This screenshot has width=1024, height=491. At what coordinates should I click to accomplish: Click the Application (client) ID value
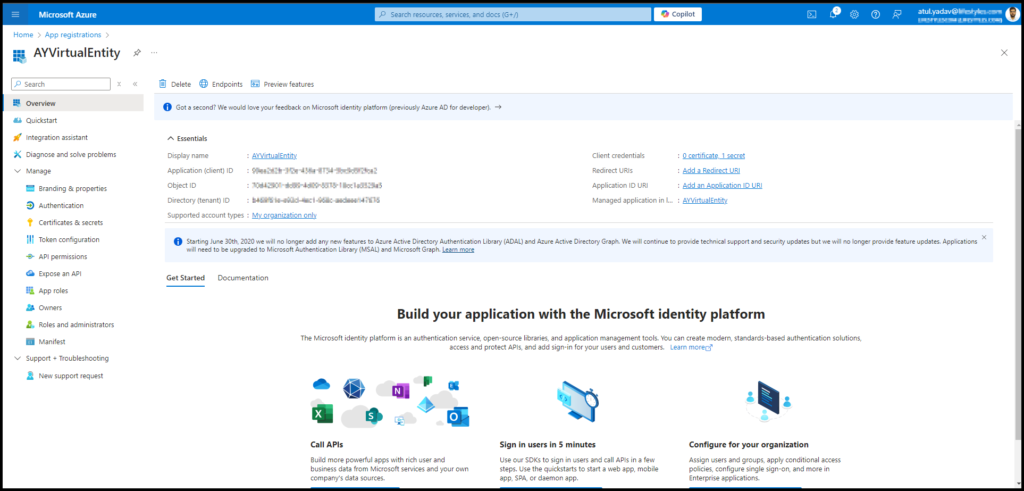pos(315,170)
